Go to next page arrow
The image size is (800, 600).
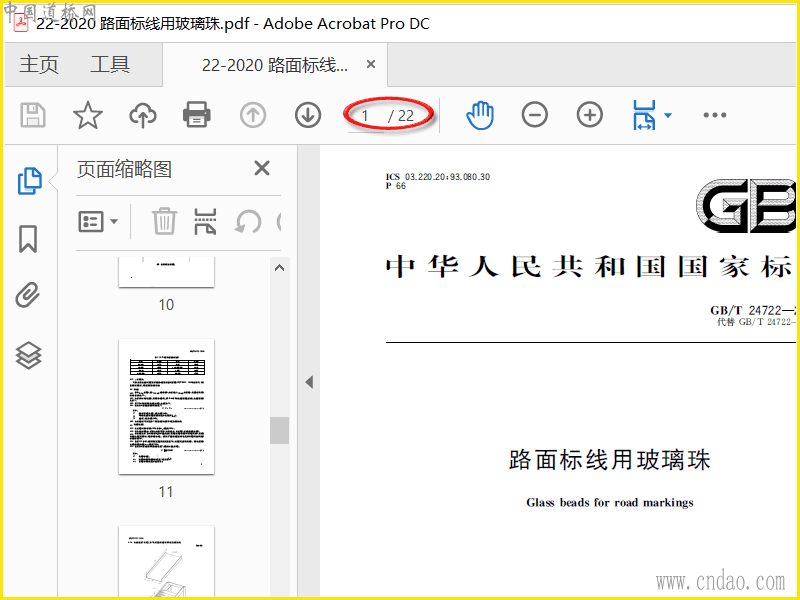[x=308, y=115]
